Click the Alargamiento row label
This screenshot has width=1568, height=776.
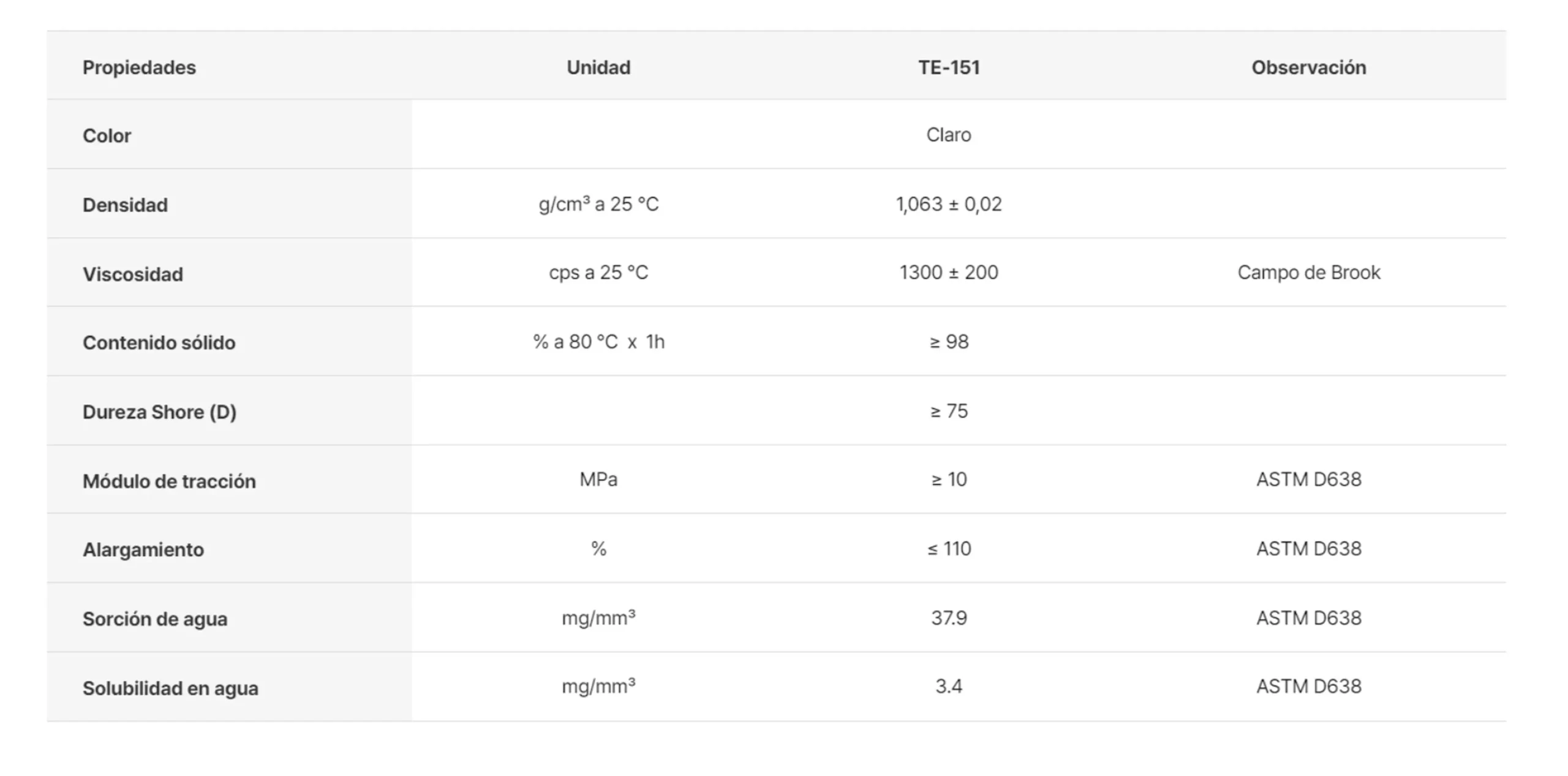tap(143, 549)
